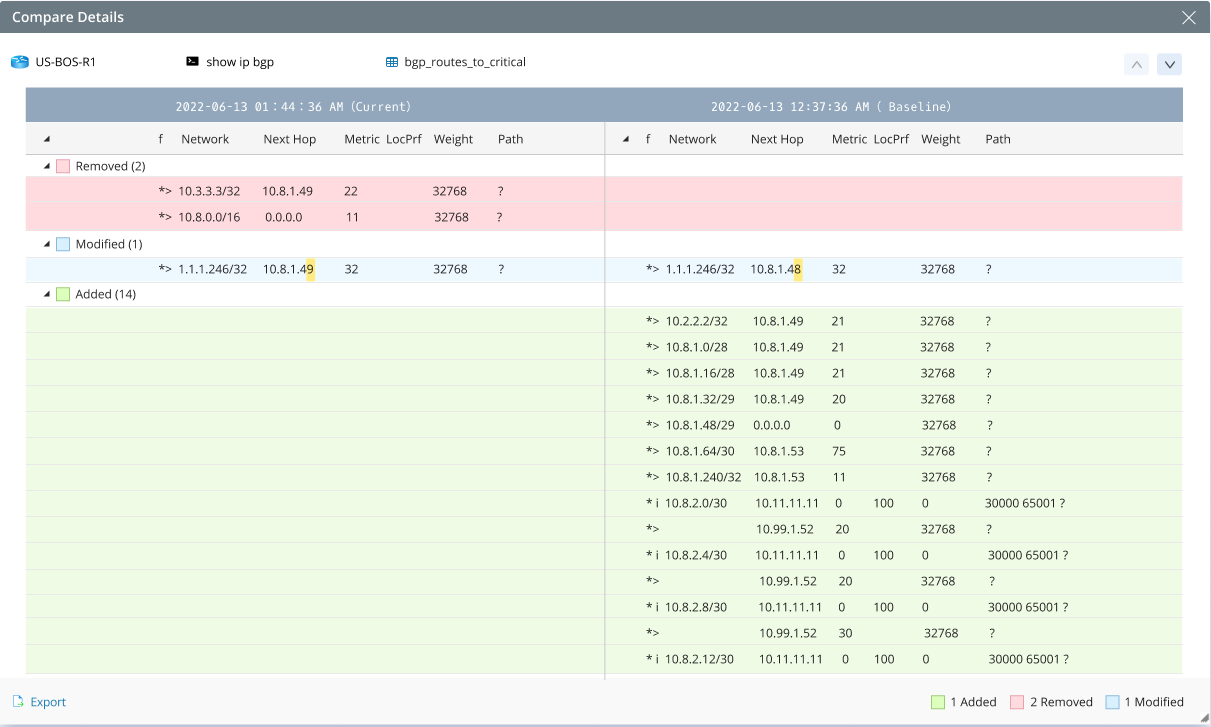Select added route 10.8.1.240/32
1211x727 pixels.
pyautogui.click(x=704, y=477)
